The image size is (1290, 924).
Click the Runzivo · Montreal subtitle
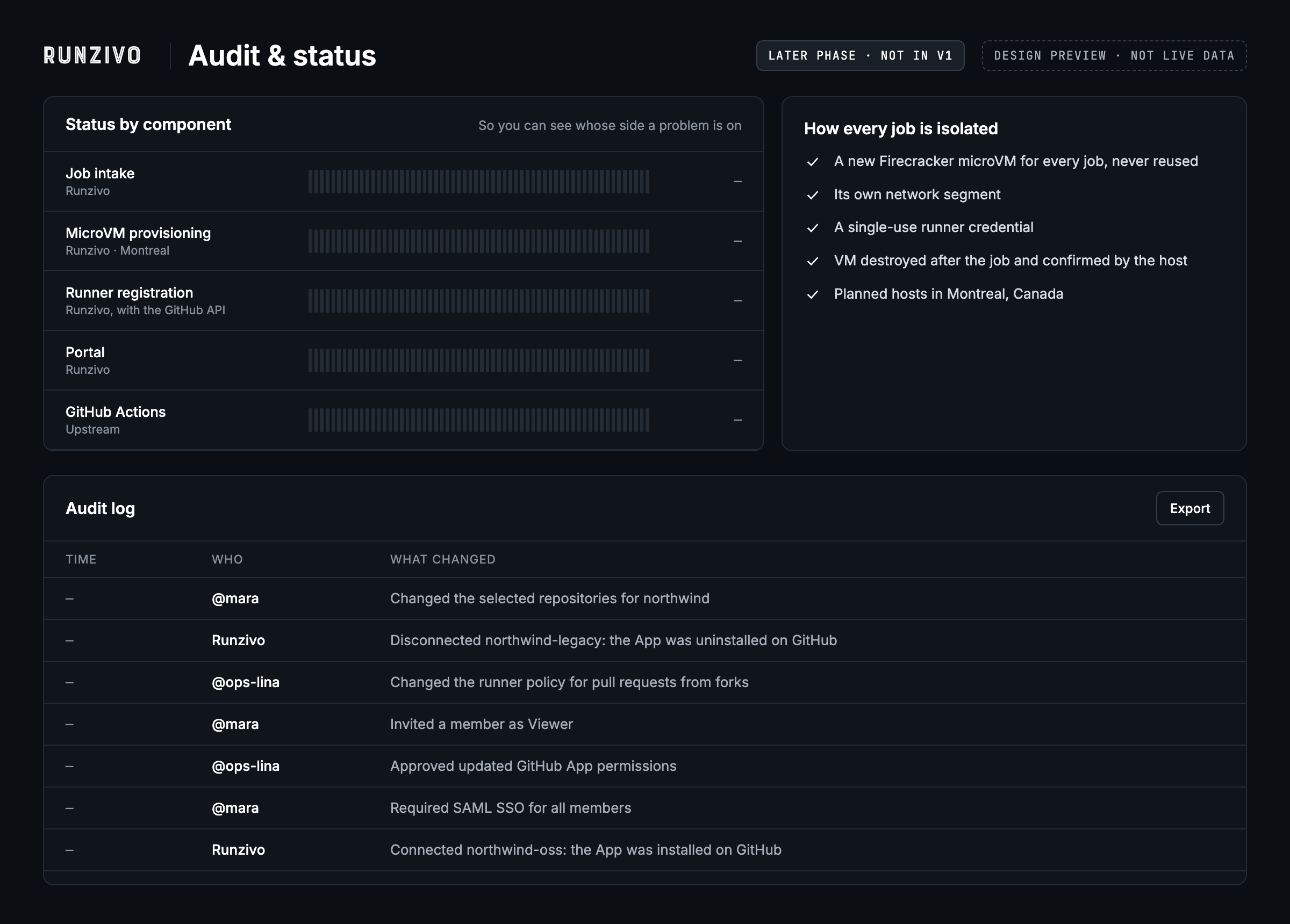tap(117, 251)
